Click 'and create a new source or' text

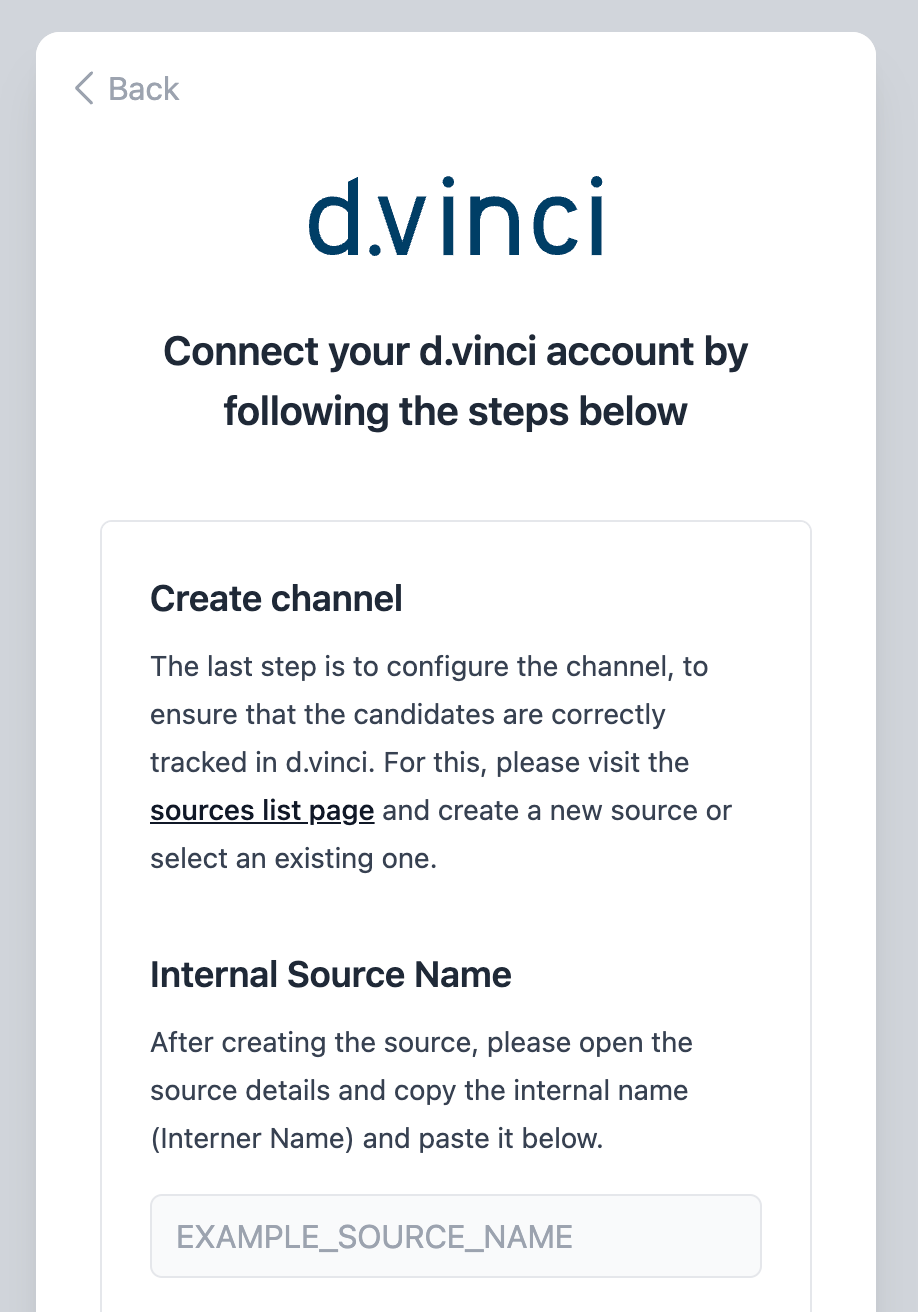point(557,811)
